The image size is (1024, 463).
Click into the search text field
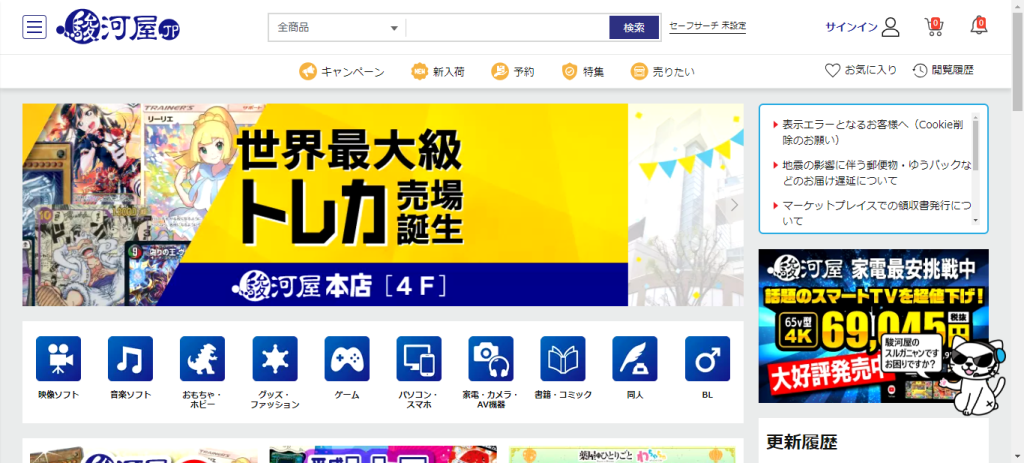(506, 28)
